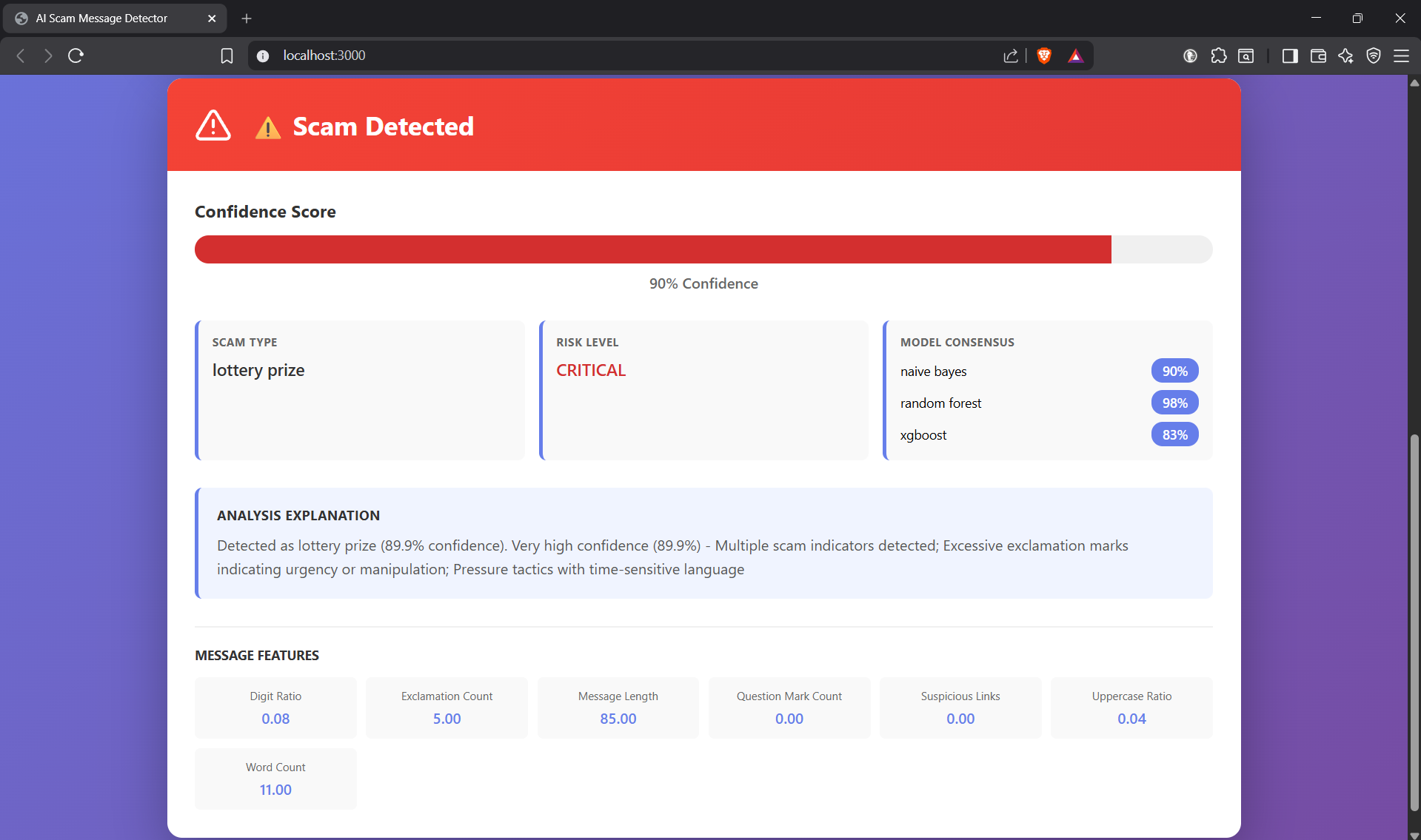Click the Suspicious Links 0.00 value

click(x=960, y=719)
